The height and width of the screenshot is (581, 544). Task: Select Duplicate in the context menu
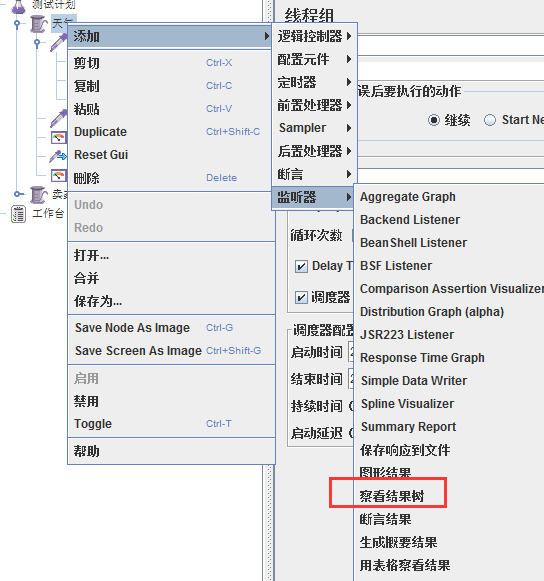[171, 132]
